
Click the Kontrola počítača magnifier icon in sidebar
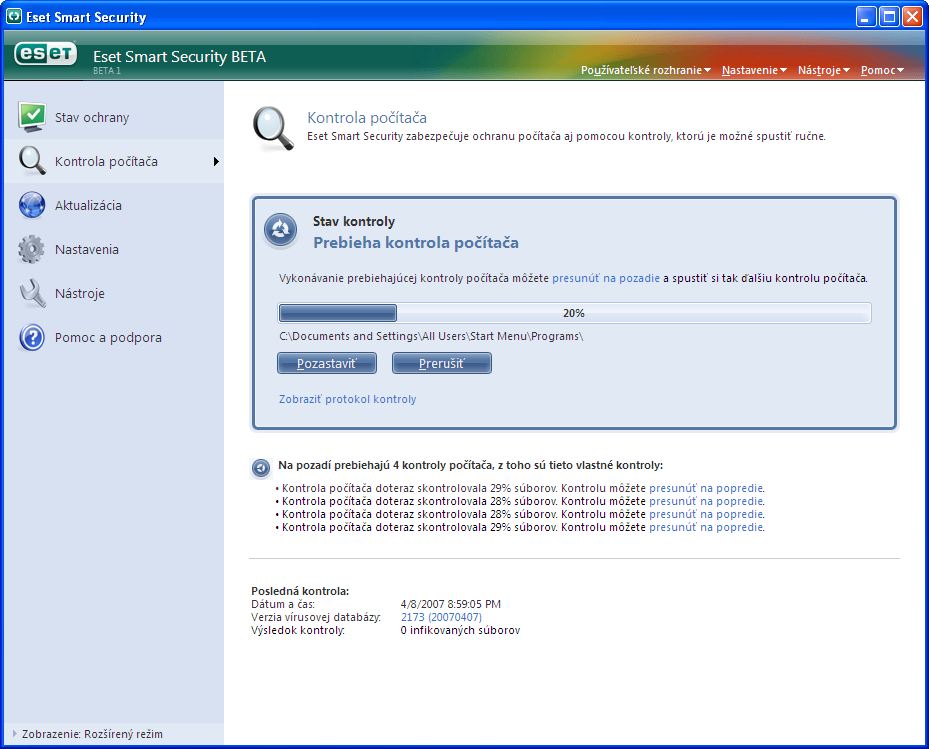(x=32, y=161)
